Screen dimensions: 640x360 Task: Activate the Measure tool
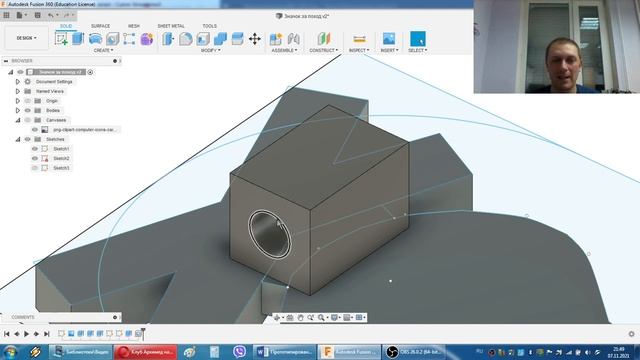pos(359,39)
